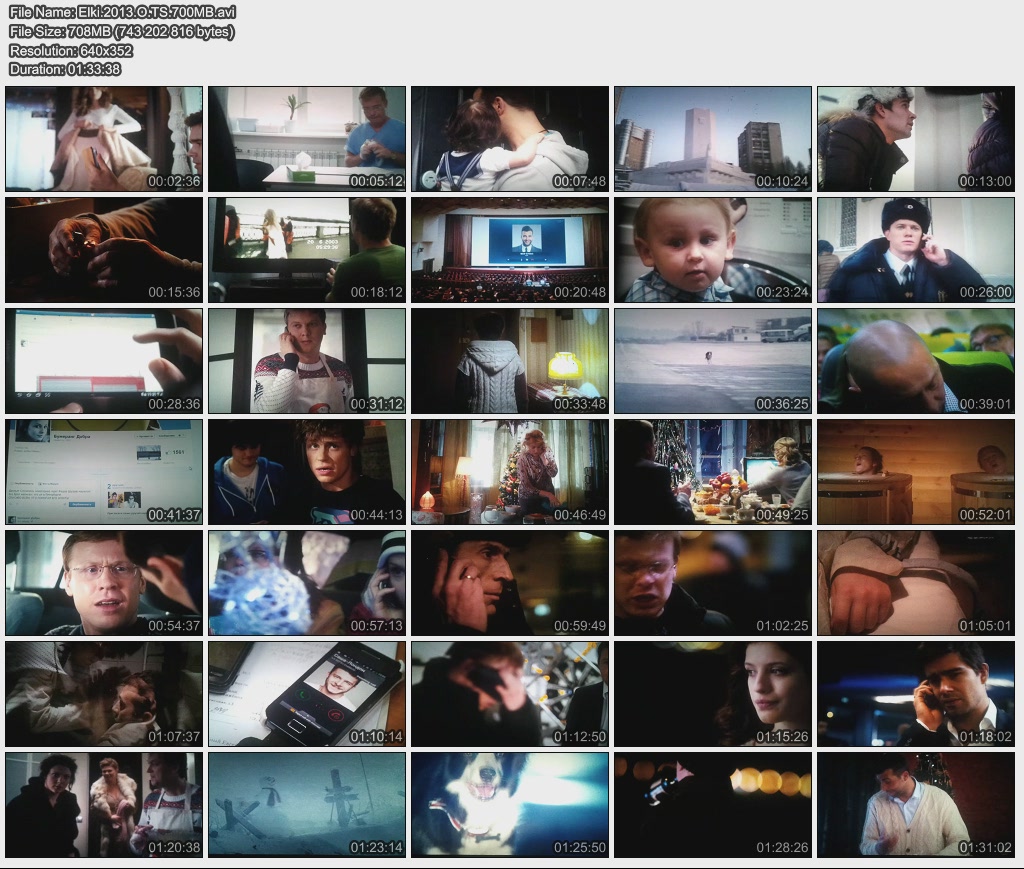
Task: Select the man in white cardigan frame at 01:31:02
Action: pyautogui.click(x=916, y=805)
